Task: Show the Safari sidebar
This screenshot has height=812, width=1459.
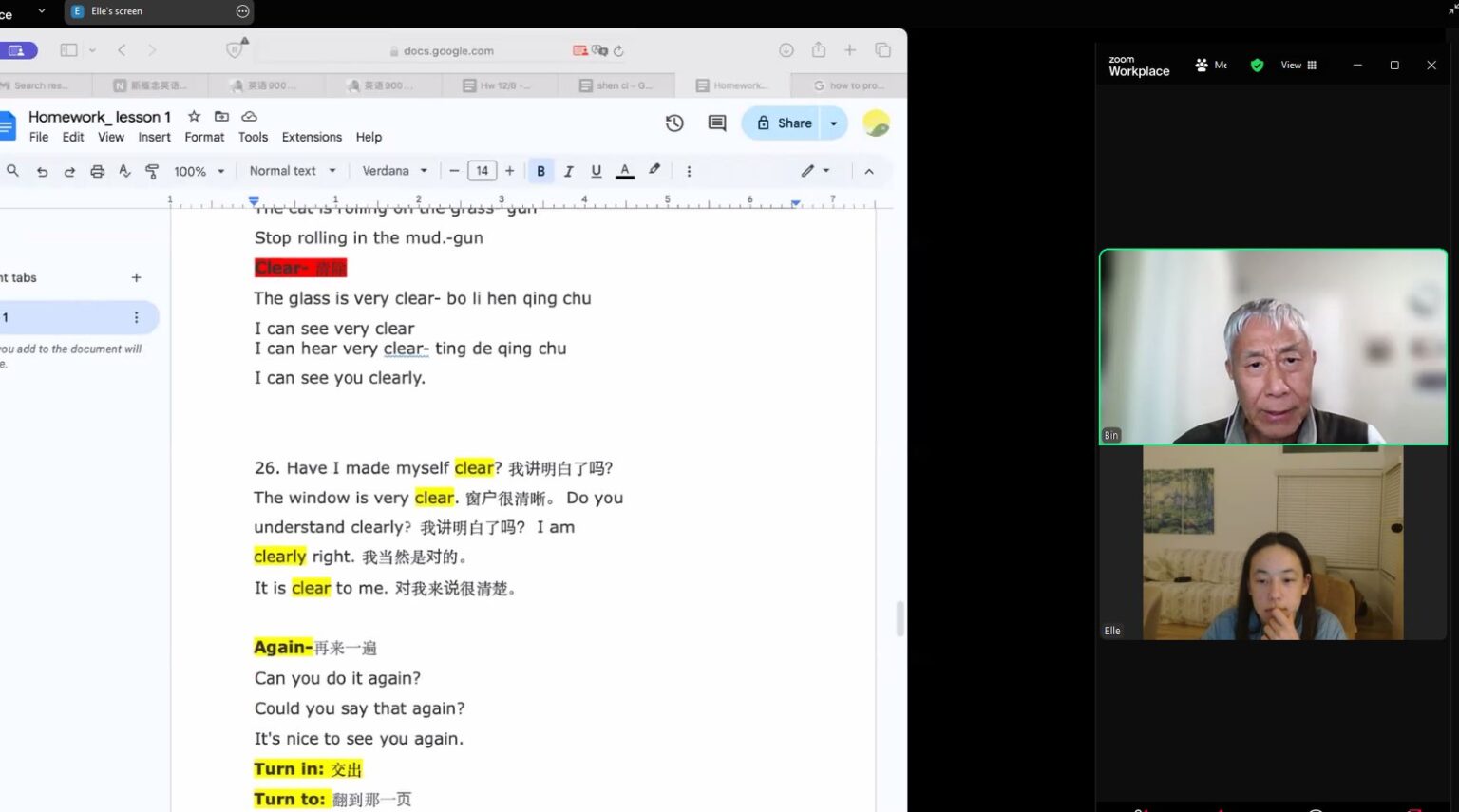Action: click(68, 50)
